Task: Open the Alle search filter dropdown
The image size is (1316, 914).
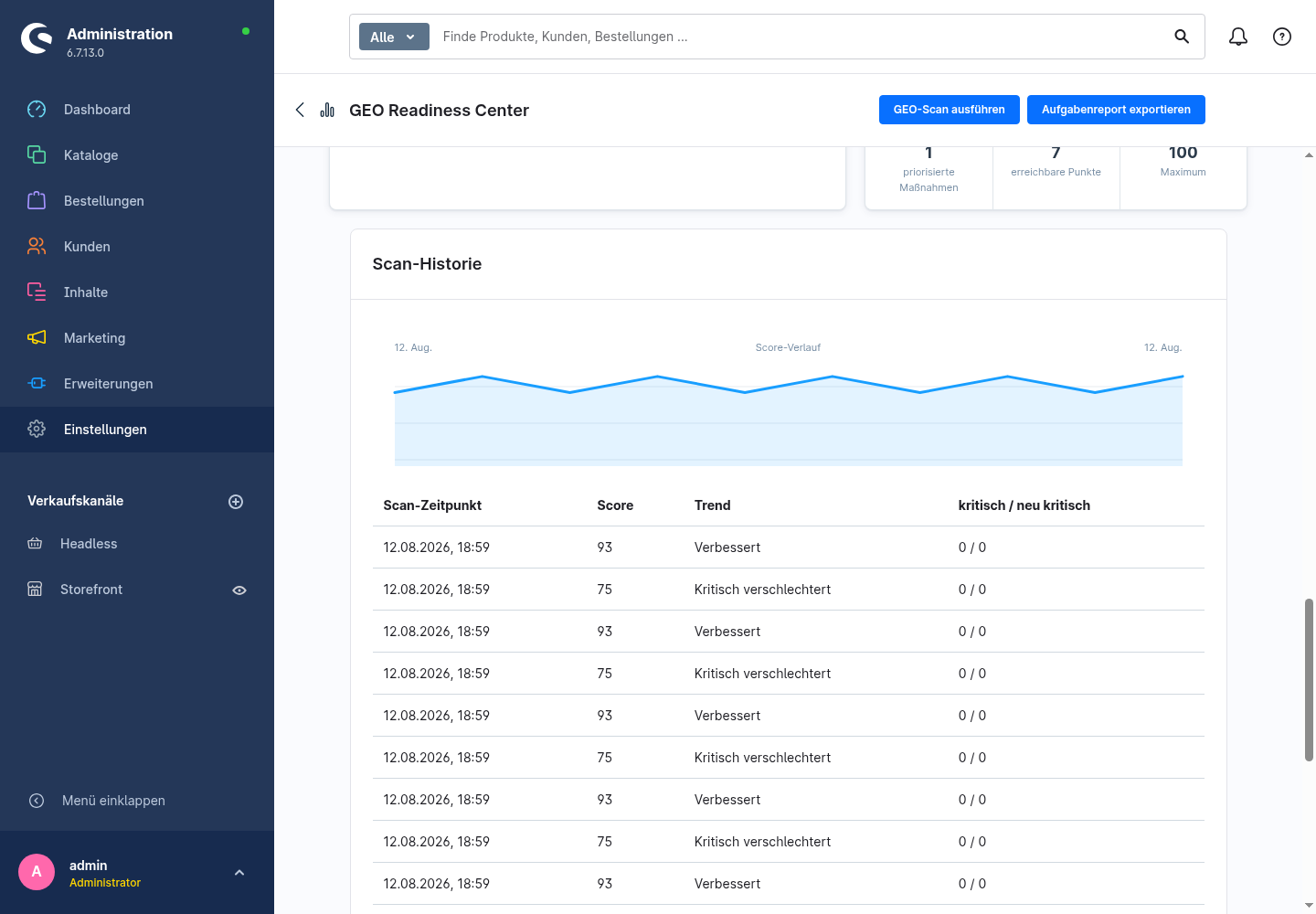Action: tap(394, 37)
